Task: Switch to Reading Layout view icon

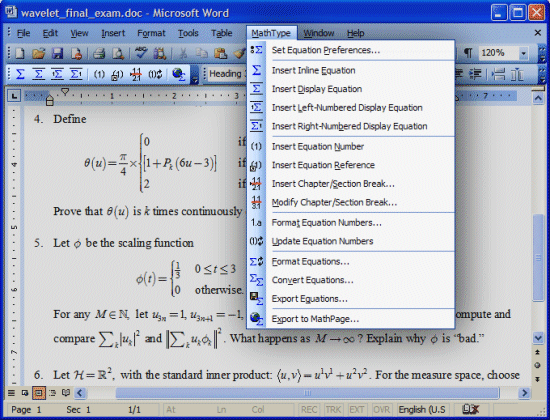Action: click(x=66, y=393)
